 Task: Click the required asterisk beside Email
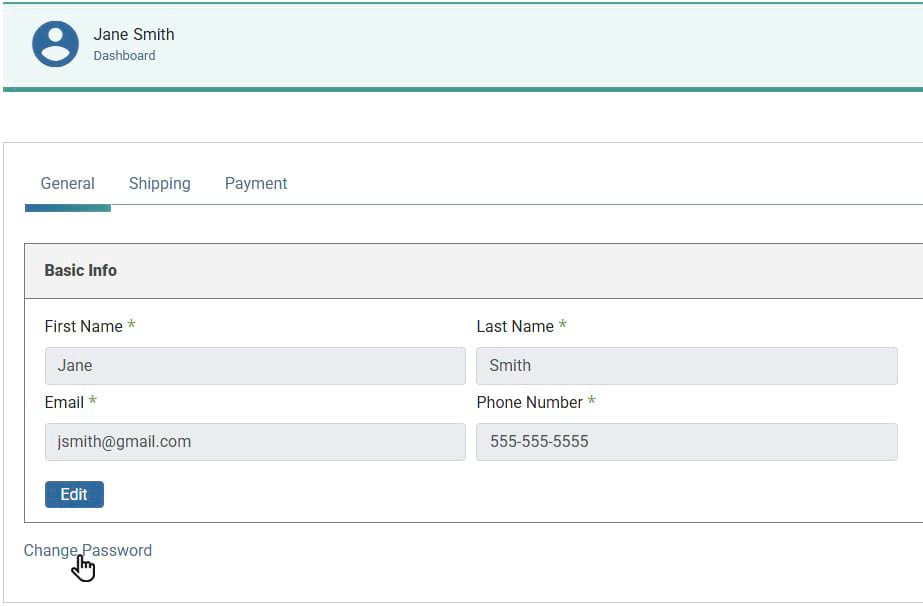[91, 402]
